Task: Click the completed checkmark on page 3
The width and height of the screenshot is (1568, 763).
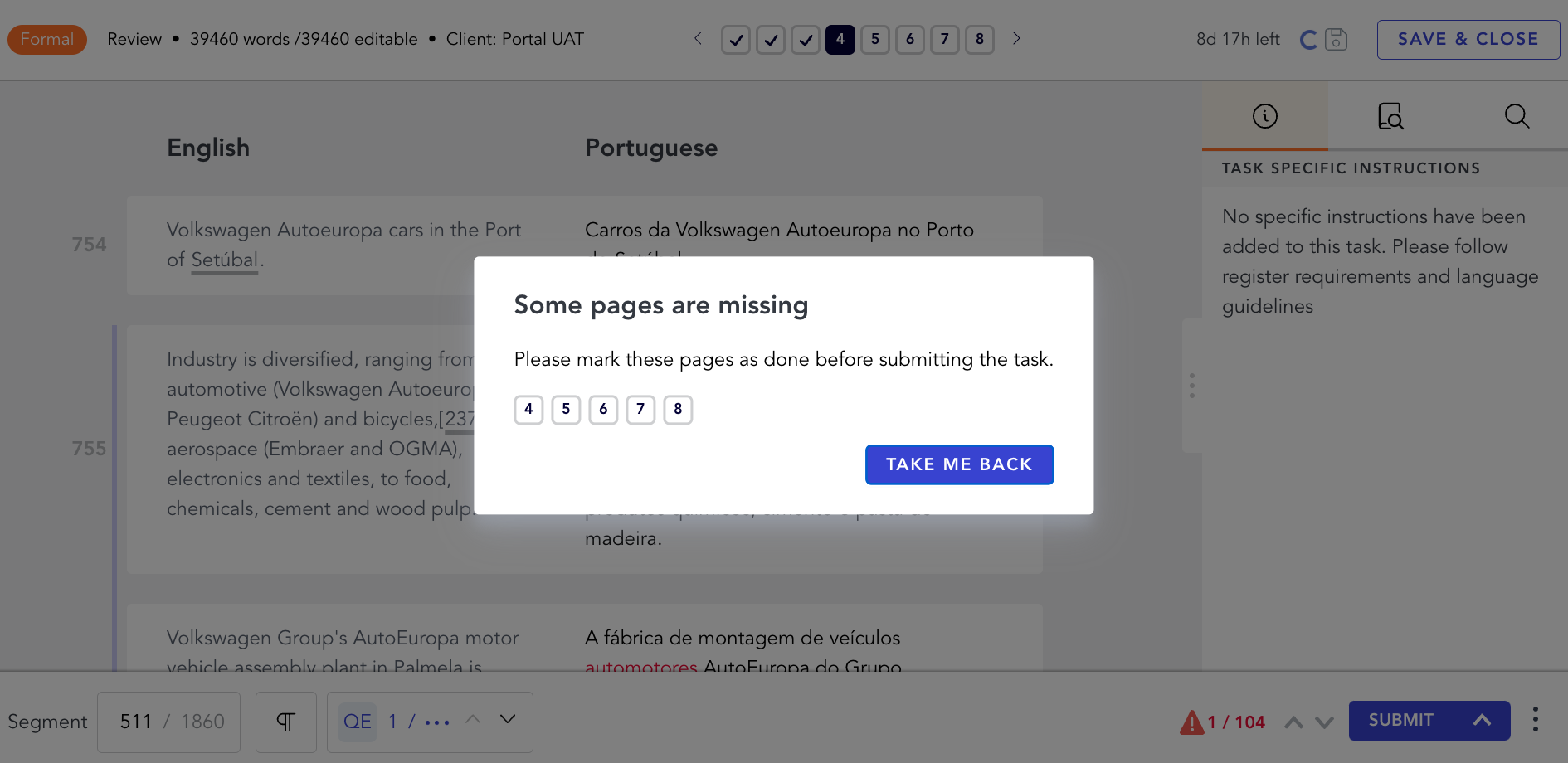Action: (805, 39)
